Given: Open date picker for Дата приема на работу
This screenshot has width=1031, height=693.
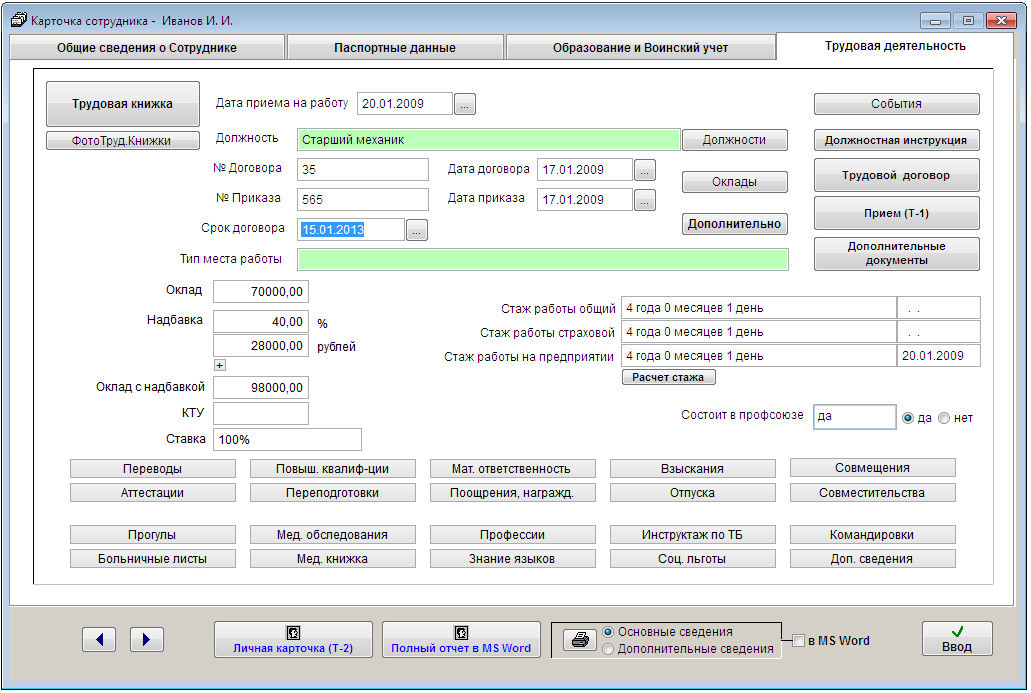Looking at the screenshot, I should 466,104.
